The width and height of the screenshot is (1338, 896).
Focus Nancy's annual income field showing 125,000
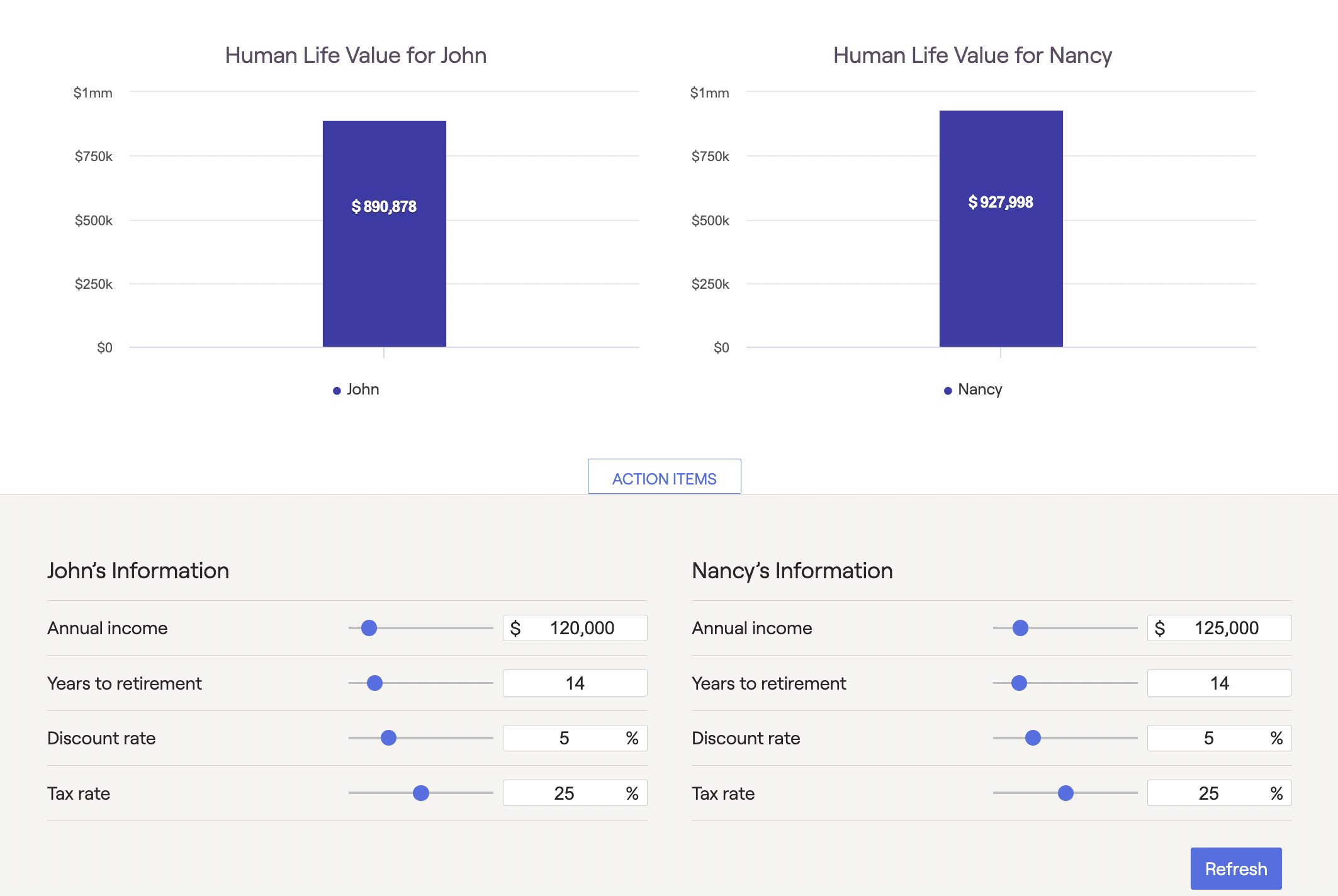pyautogui.click(x=1226, y=628)
